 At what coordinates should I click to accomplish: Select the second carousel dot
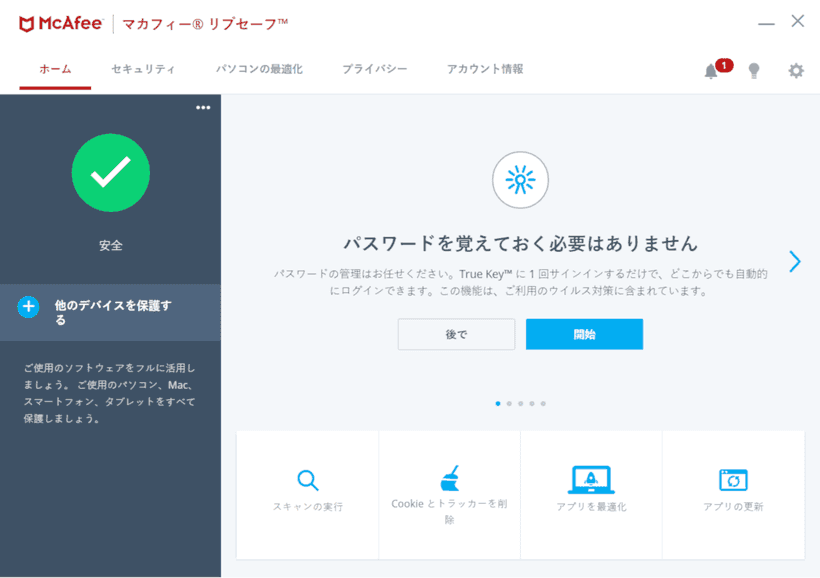(510, 403)
